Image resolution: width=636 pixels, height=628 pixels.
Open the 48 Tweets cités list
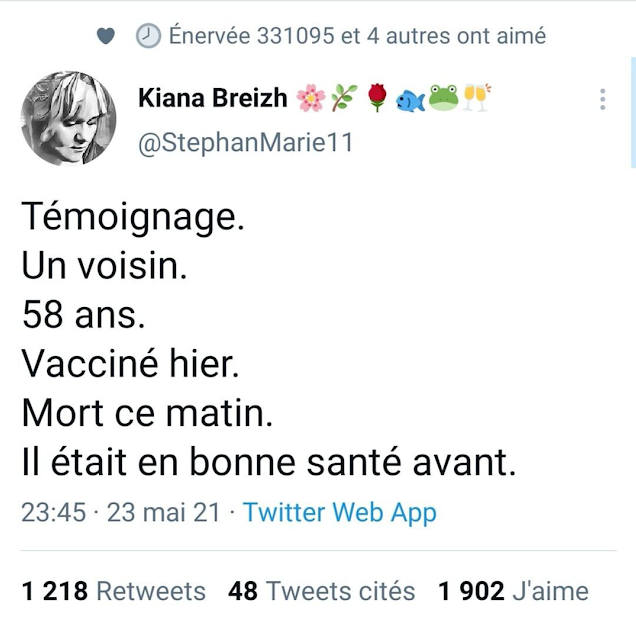321,591
